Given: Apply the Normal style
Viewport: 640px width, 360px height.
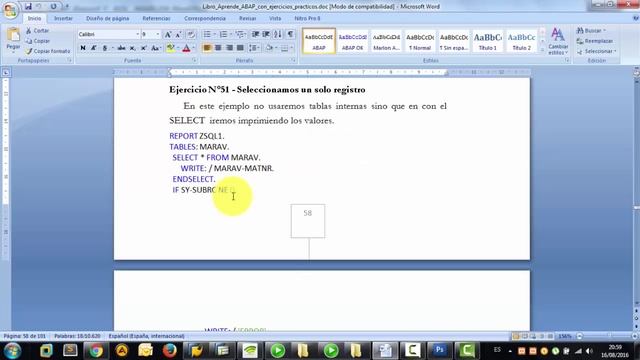Looking at the screenshot, I should [x=420, y=41].
